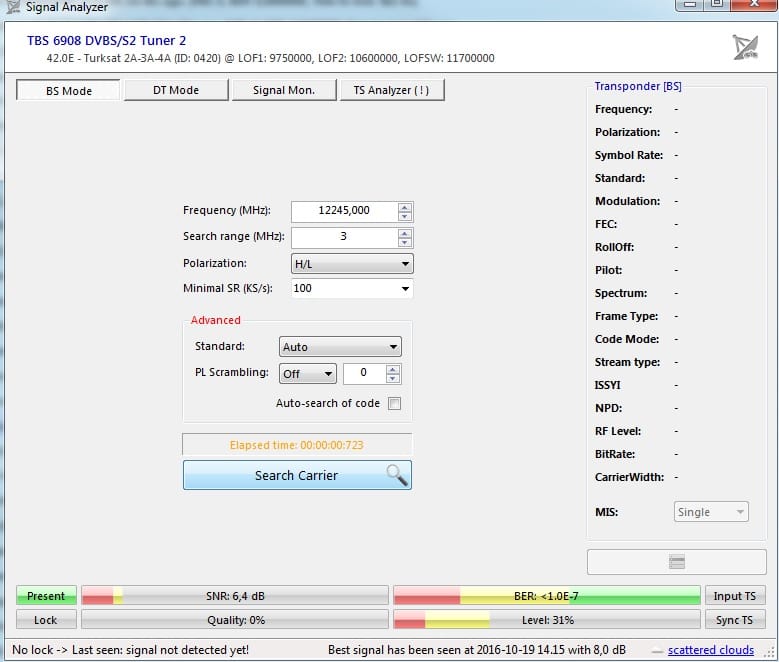Click the Quality 0% meter bar
The image size is (779, 662).
[235, 620]
